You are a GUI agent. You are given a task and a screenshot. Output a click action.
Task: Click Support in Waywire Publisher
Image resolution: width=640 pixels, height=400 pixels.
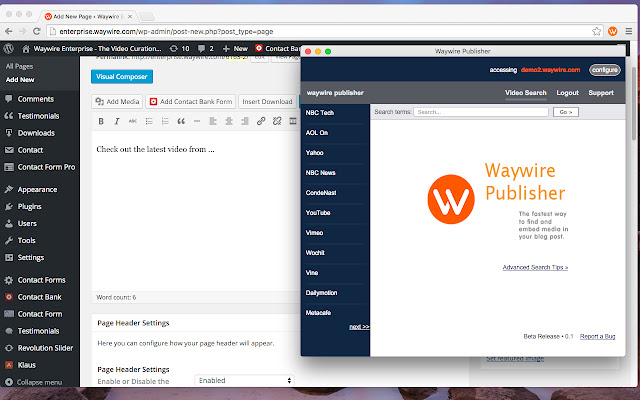[601, 93]
